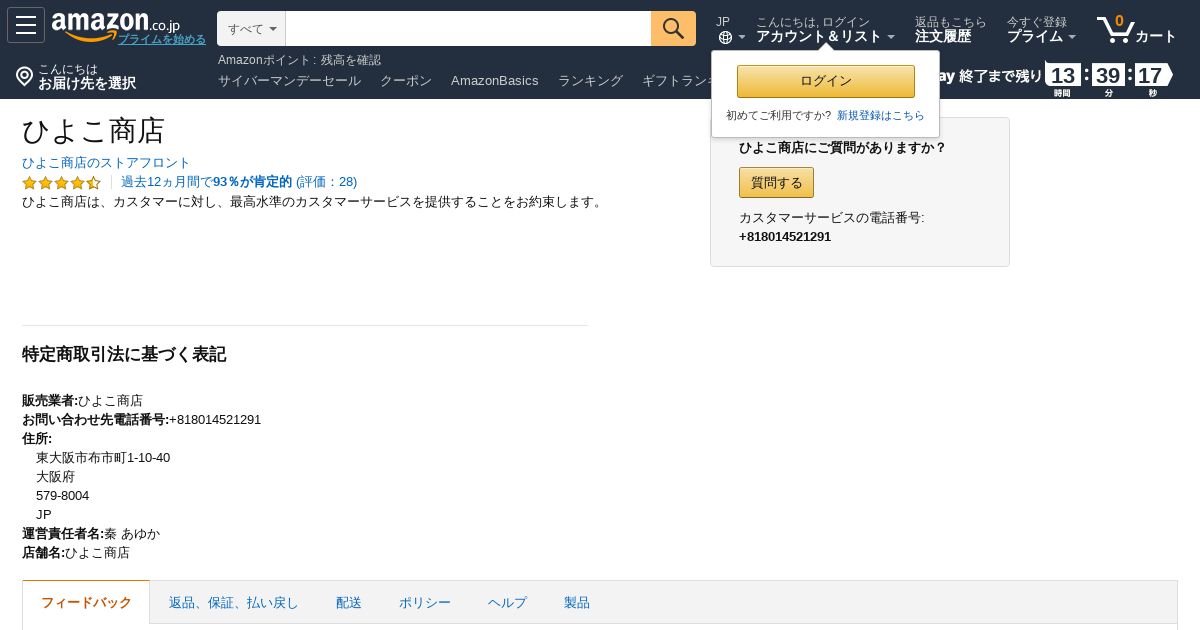This screenshot has height=630, width=1200.
Task: Open サイバーマンデーセール nav item
Action: (x=289, y=80)
